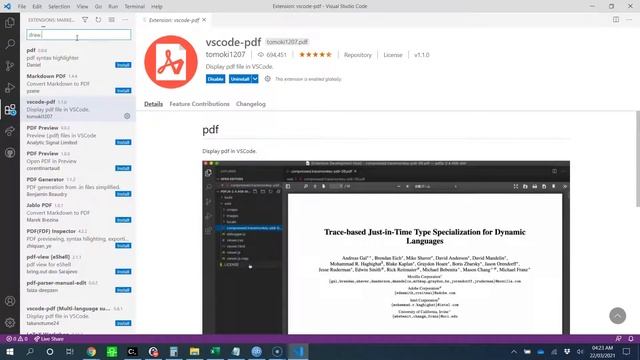
Task: Open errors and warnings status item
Action: (x=17, y=339)
